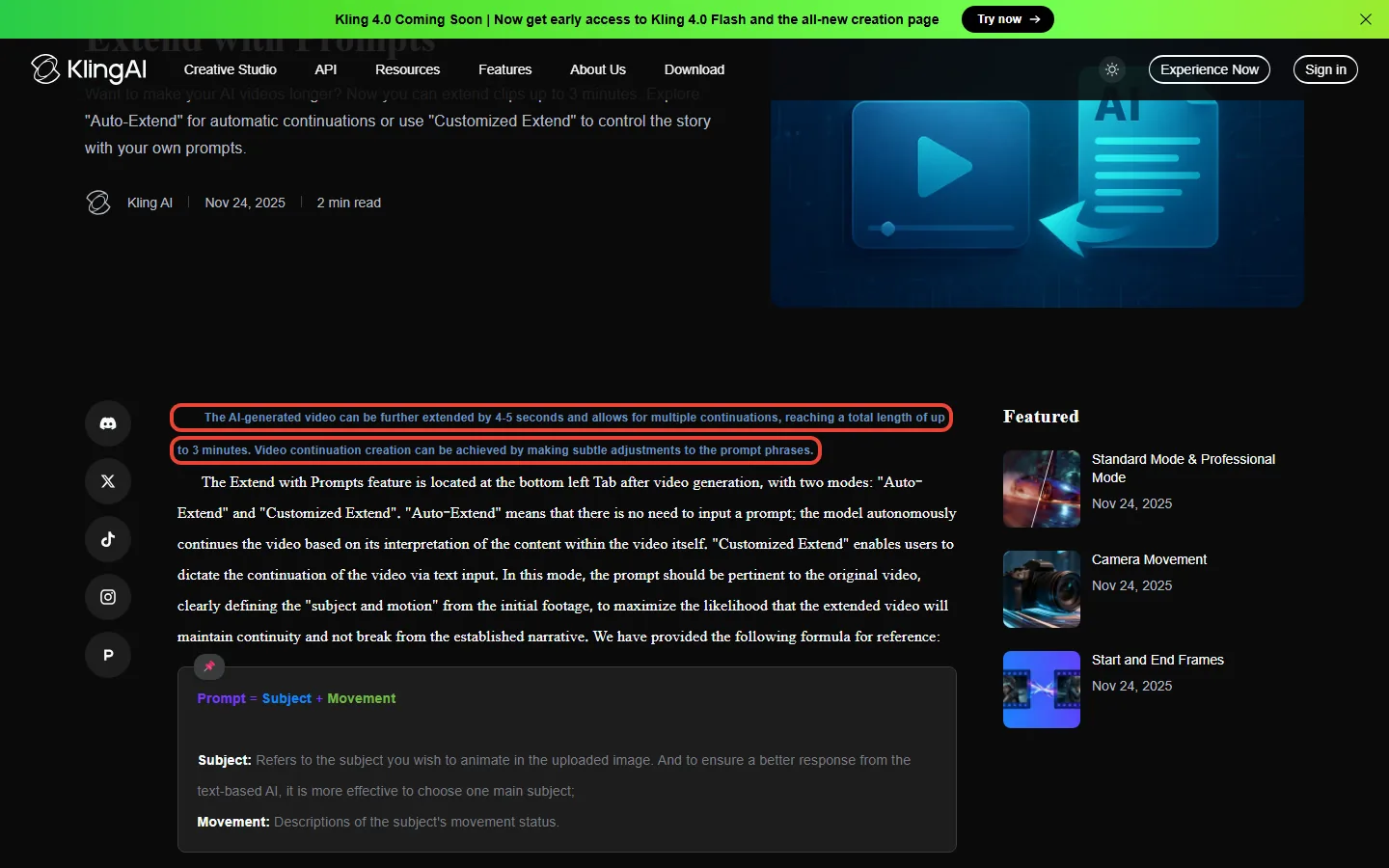Click the Kling AI author name
This screenshot has width=1389, height=868.
click(150, 203)
